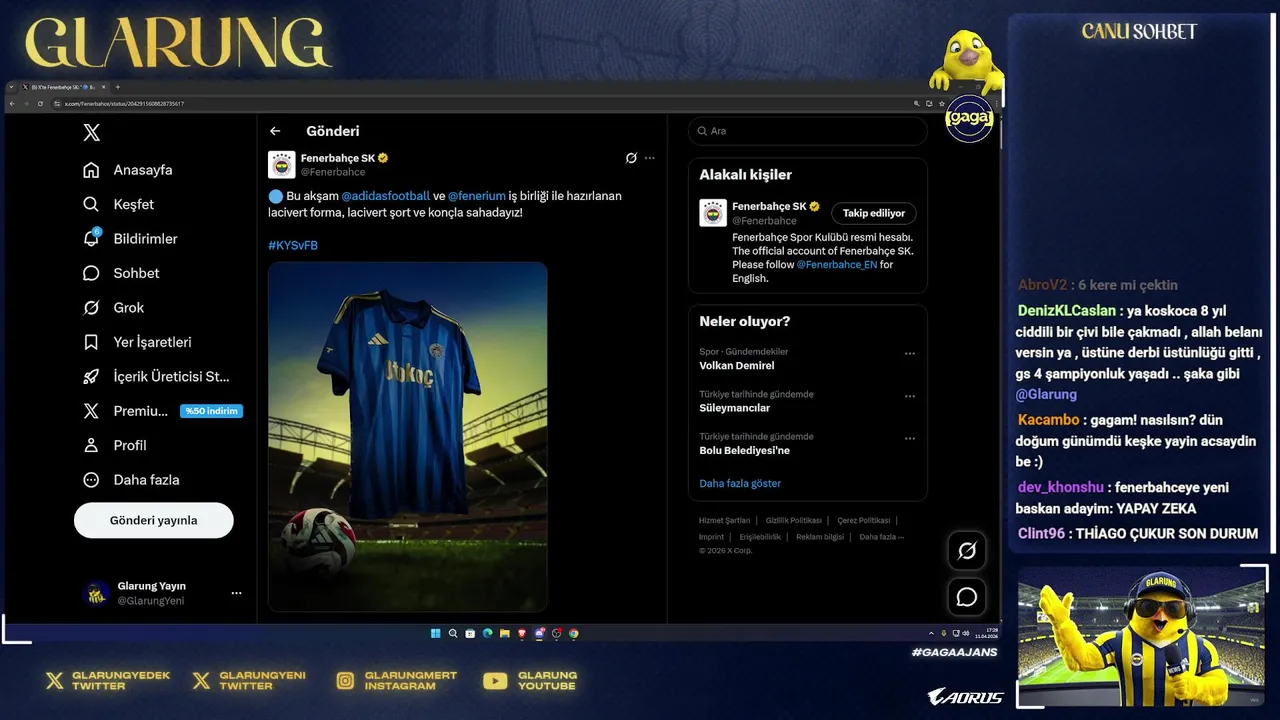The image size is (1280, 720).
Task: Open Hizmet Şartları footer link
Action: pyautogui.click(x=724, y=520)
